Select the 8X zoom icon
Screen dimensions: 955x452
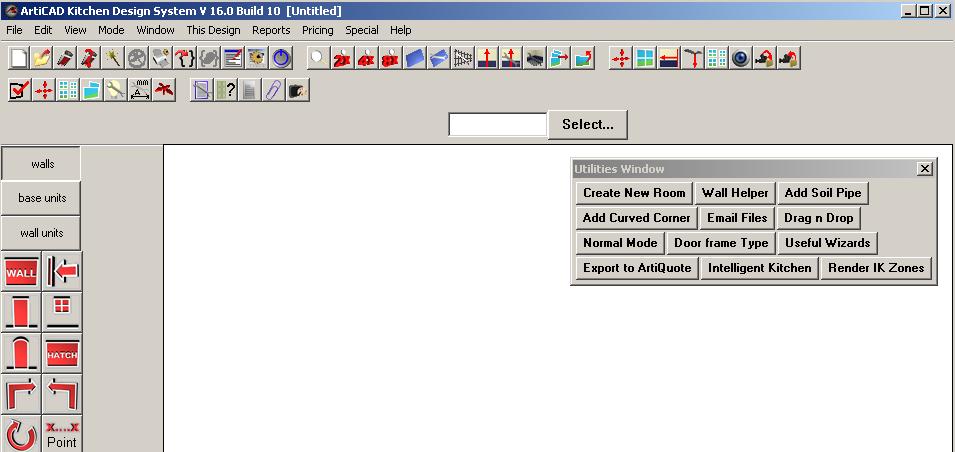(390, 58)
